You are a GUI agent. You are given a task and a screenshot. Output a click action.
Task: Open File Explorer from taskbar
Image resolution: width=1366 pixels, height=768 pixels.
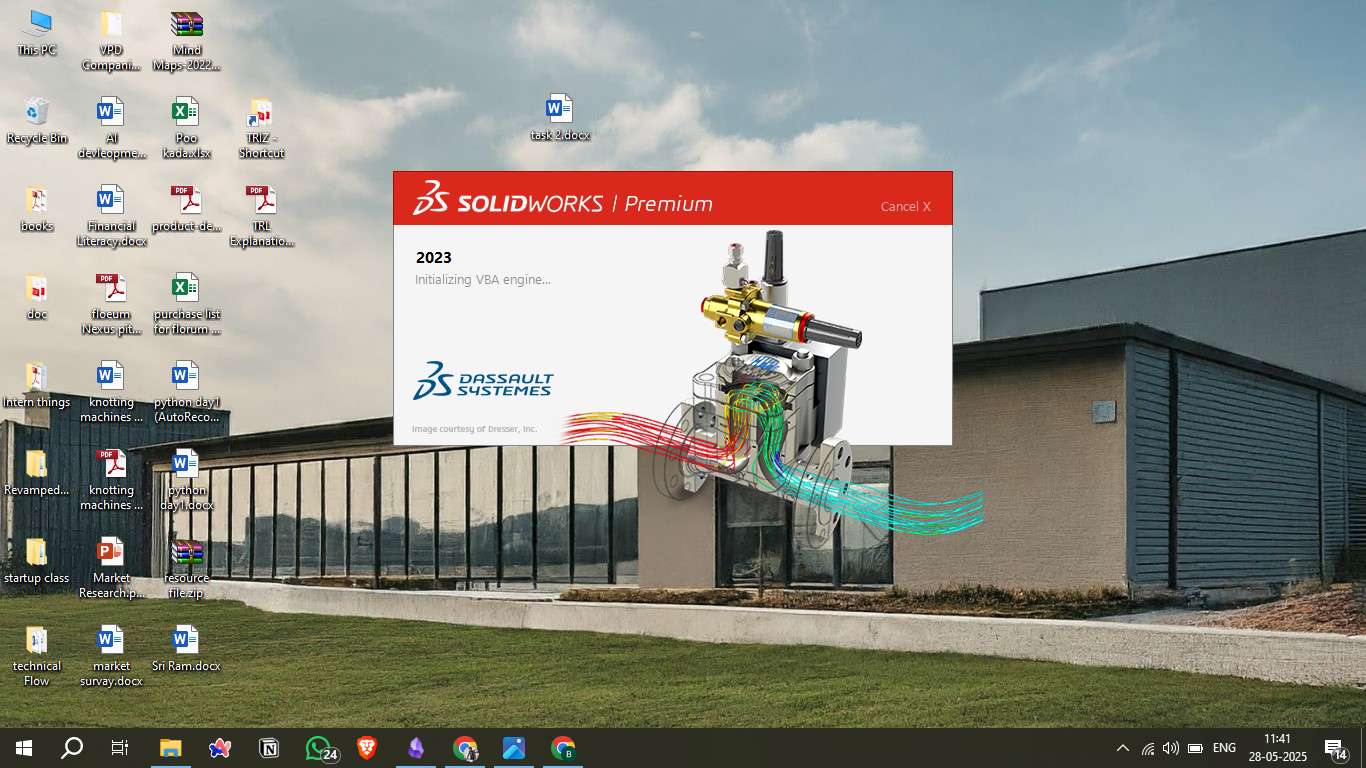click(x=171, y=748)
